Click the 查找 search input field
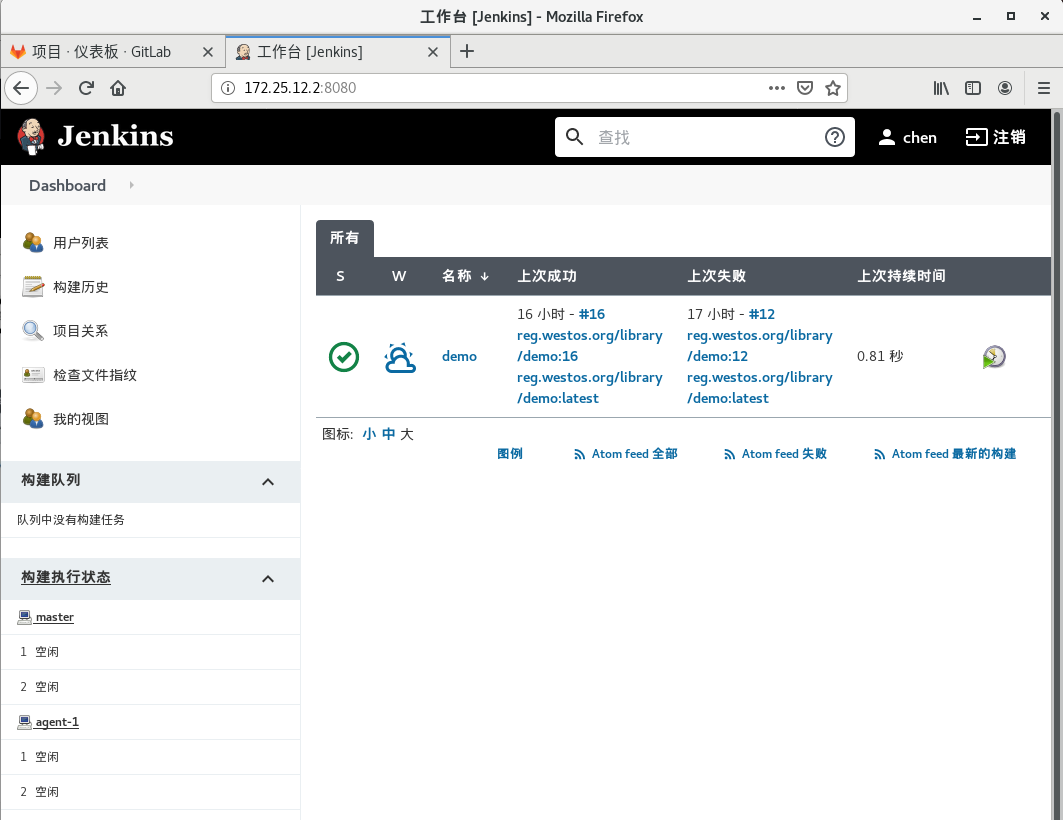 pos(705,137)
